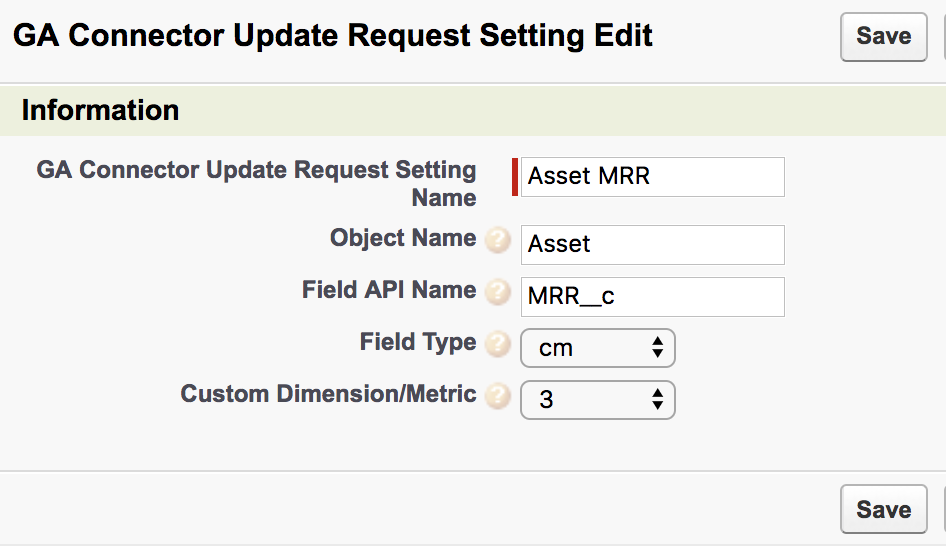Open the Field Type help icon
Image resolution: width=946 pixels, height=556 pixels.
(x=497, y=346)
